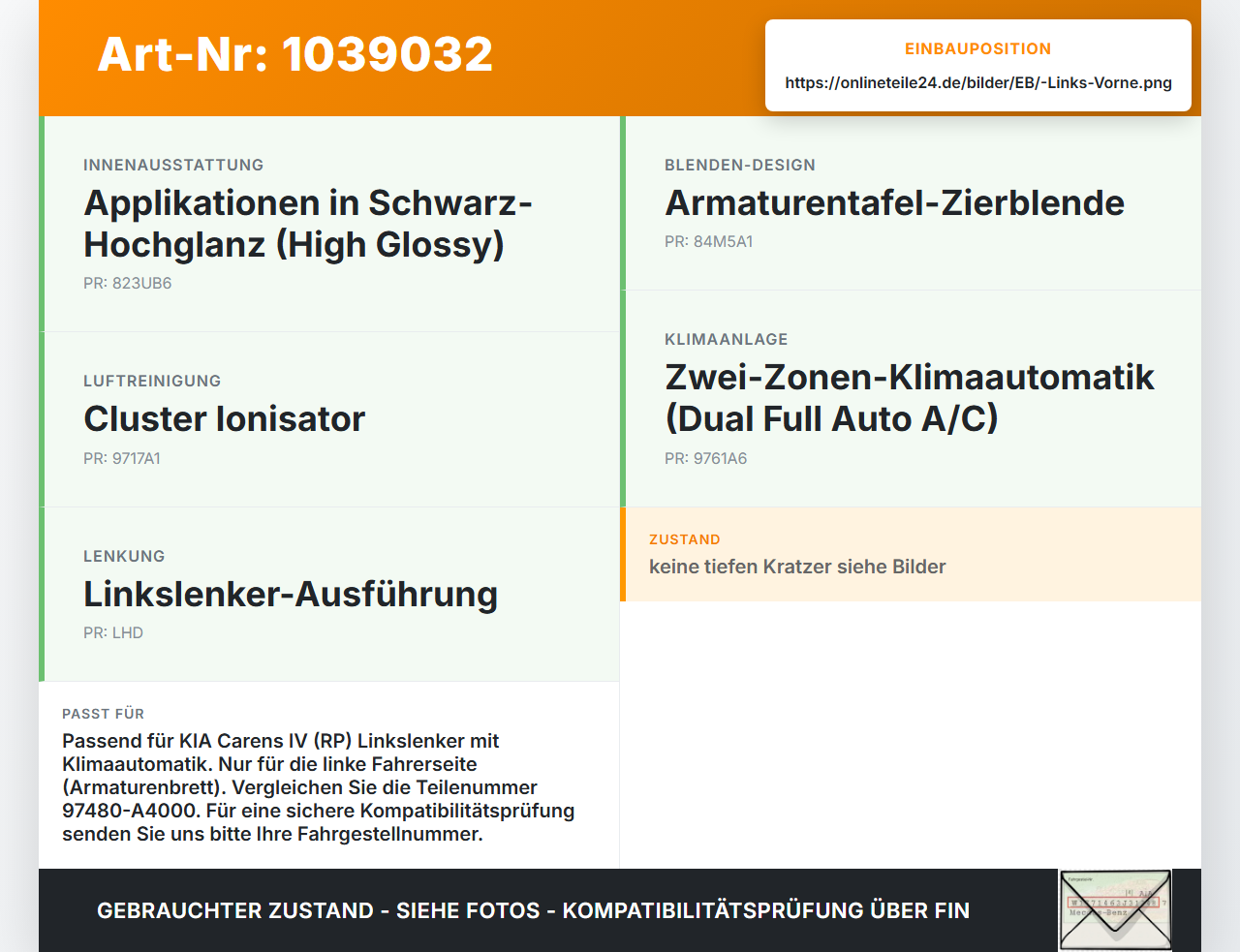This screenshot has height=952, width=1240.
Task: Click PR: 84M5A1 code
Action: pos(709,241)
